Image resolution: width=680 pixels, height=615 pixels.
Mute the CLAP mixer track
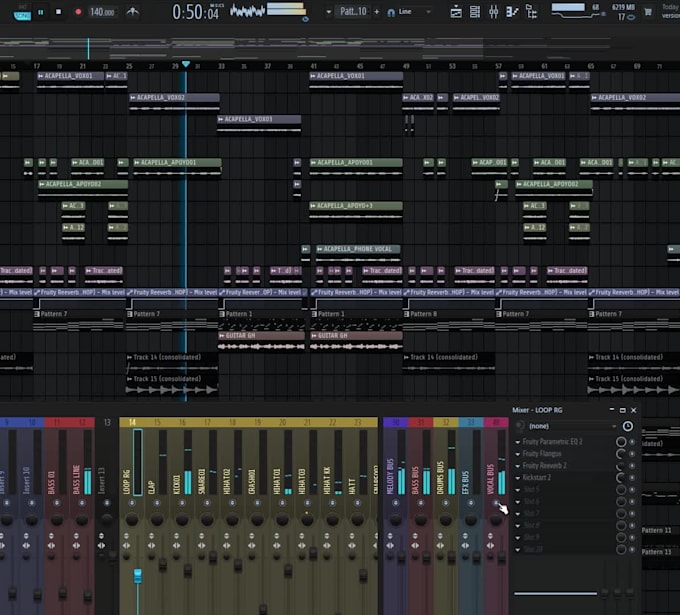click(157, 503)
